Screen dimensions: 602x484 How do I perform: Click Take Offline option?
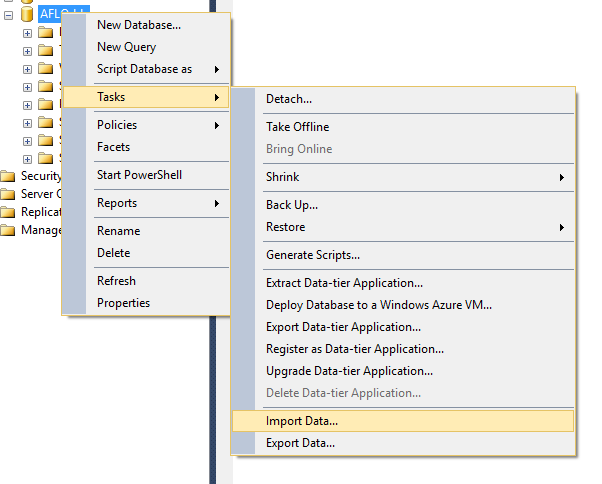click(x=297, y=127)
